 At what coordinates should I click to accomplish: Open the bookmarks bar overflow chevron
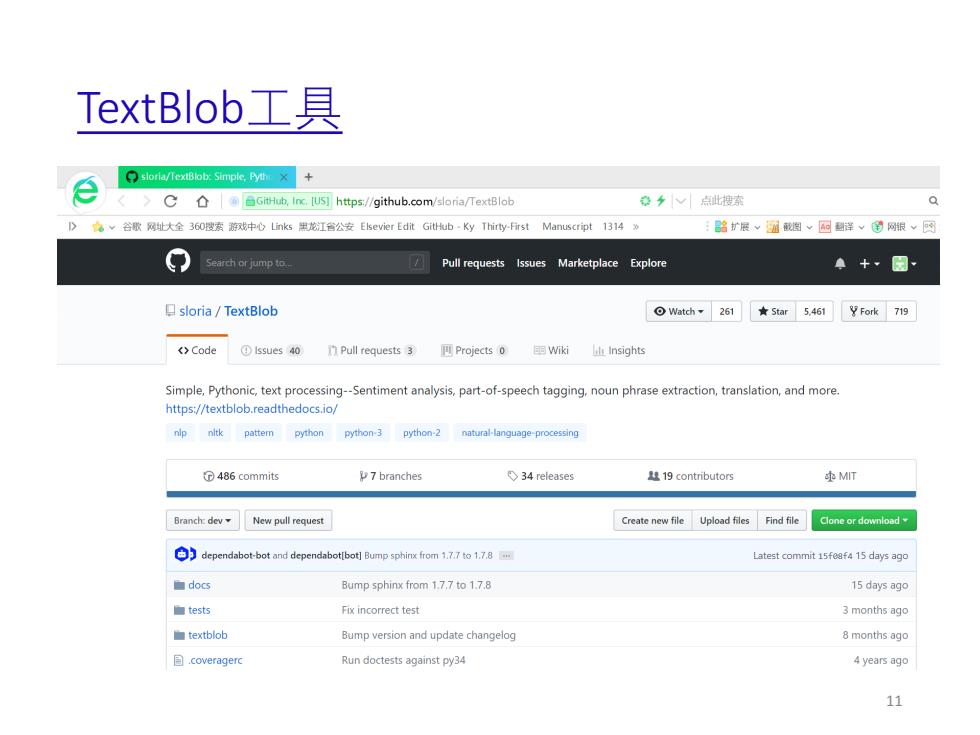click(636, 226)
